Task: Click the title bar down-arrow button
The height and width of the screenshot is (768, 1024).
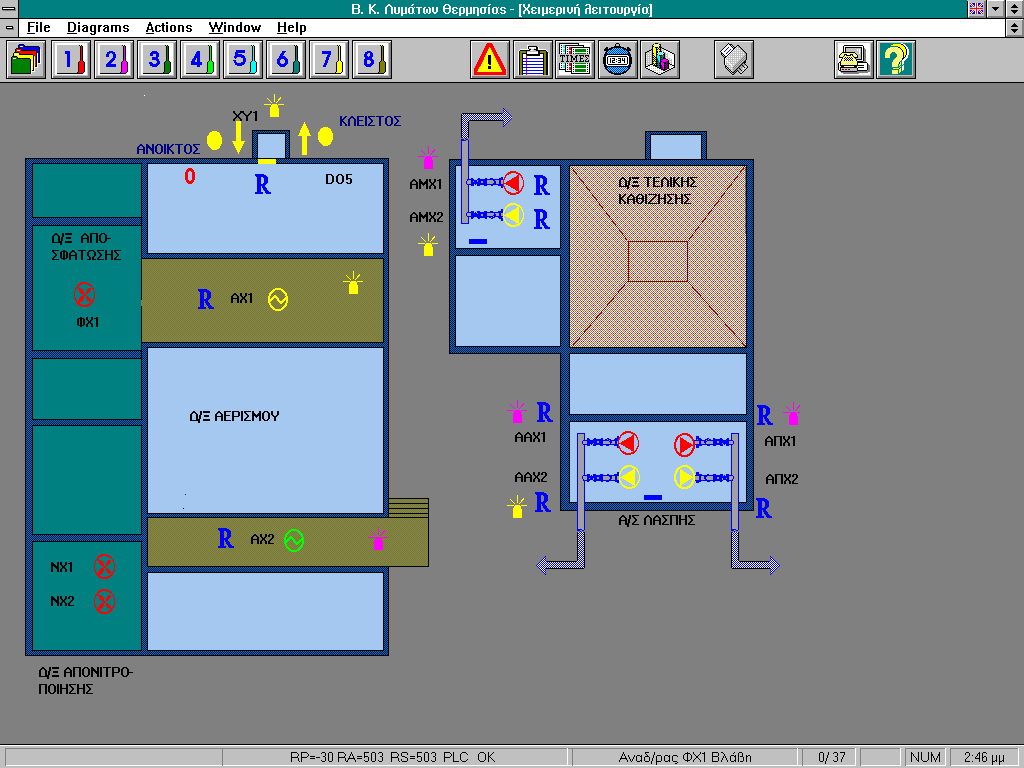Action: (x=995, y=8)
